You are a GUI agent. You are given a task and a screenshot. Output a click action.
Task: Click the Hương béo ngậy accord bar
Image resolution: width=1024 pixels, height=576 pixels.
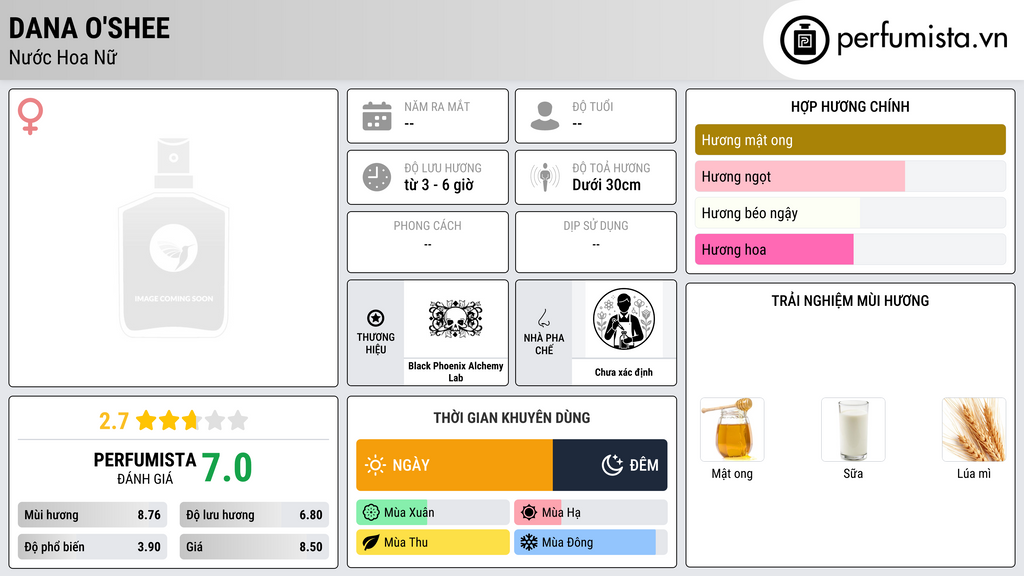pos(850,213)
